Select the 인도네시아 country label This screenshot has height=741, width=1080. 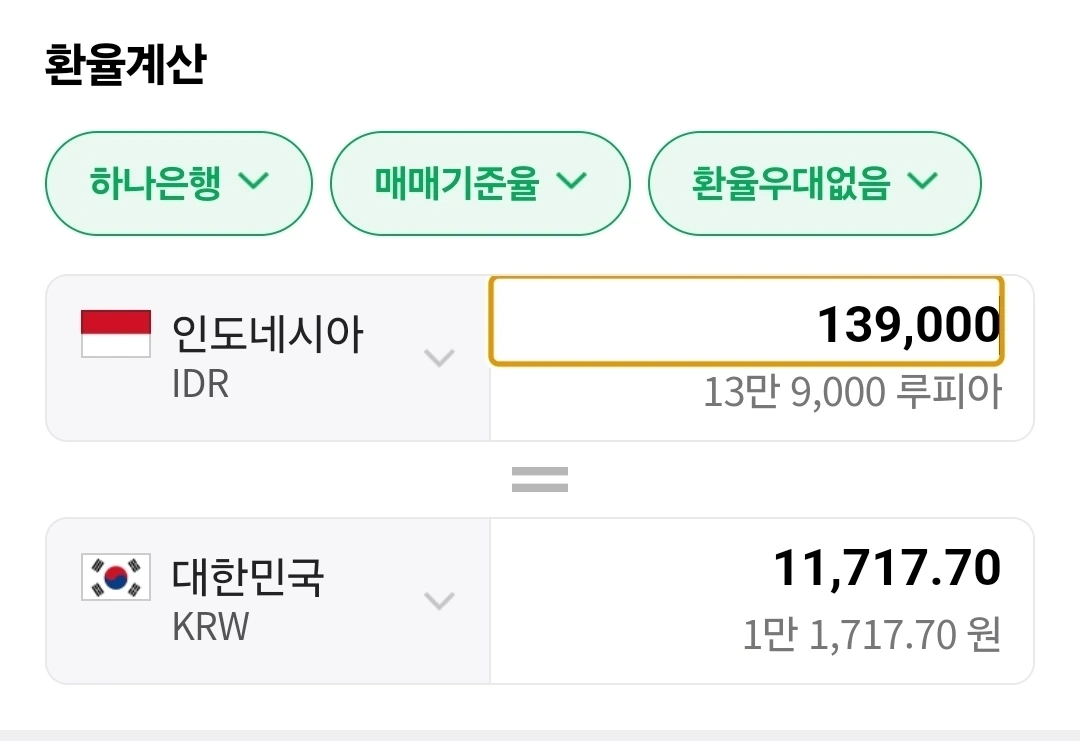[x=267, y=334]
